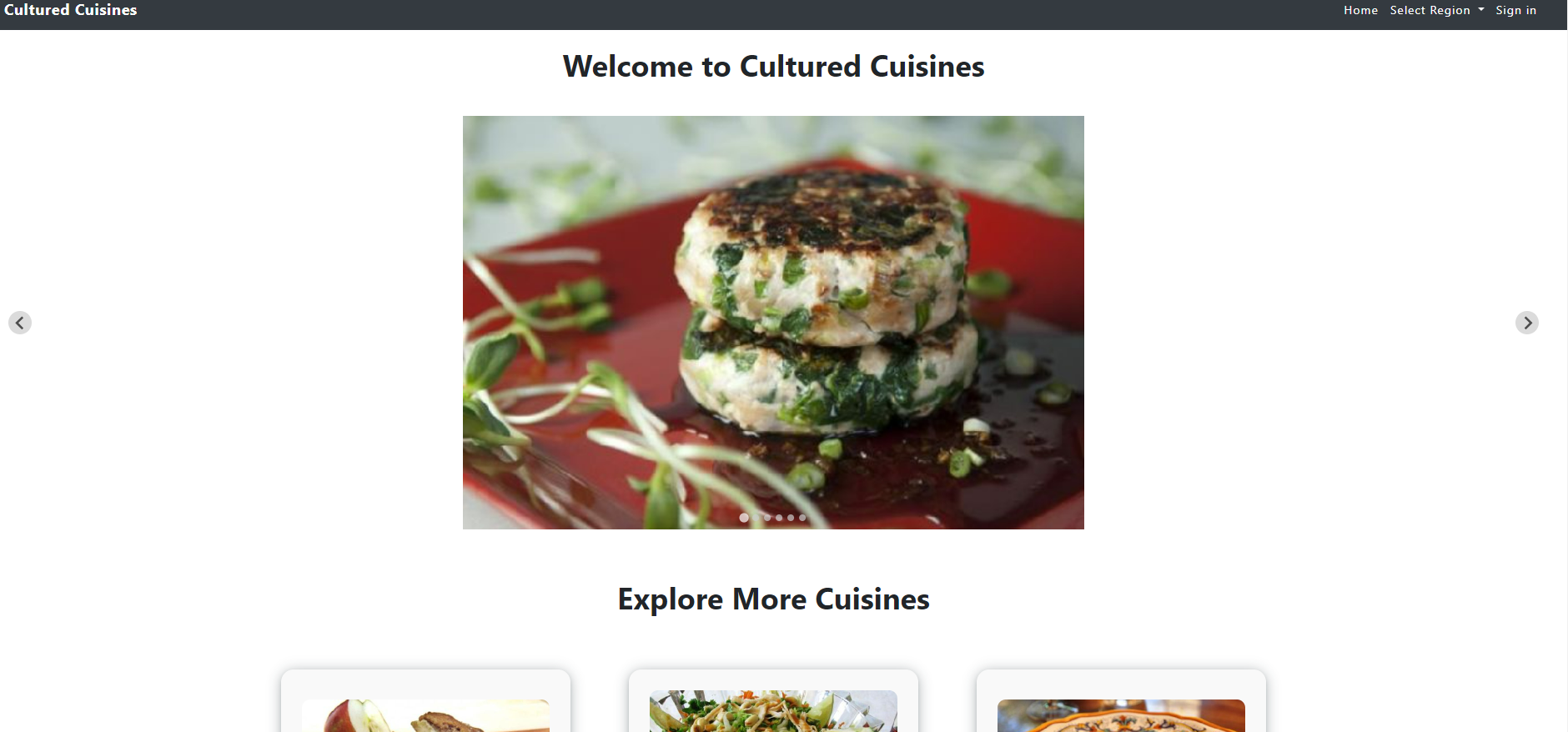Screen dimensions: 1568x732
Task: Open the Home nav item
Action: coord(1360,10)
